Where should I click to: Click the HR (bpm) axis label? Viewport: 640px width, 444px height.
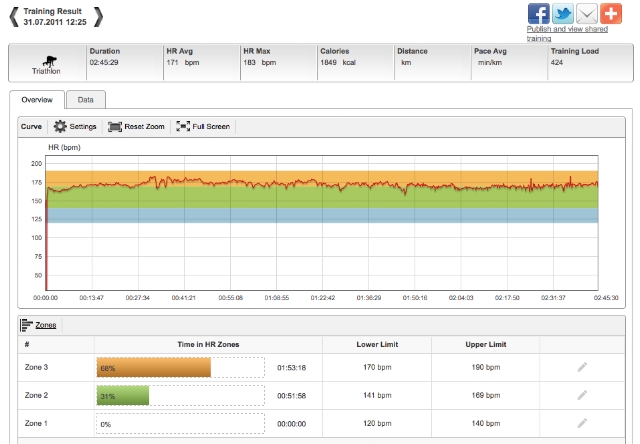[x=64, y=147]
